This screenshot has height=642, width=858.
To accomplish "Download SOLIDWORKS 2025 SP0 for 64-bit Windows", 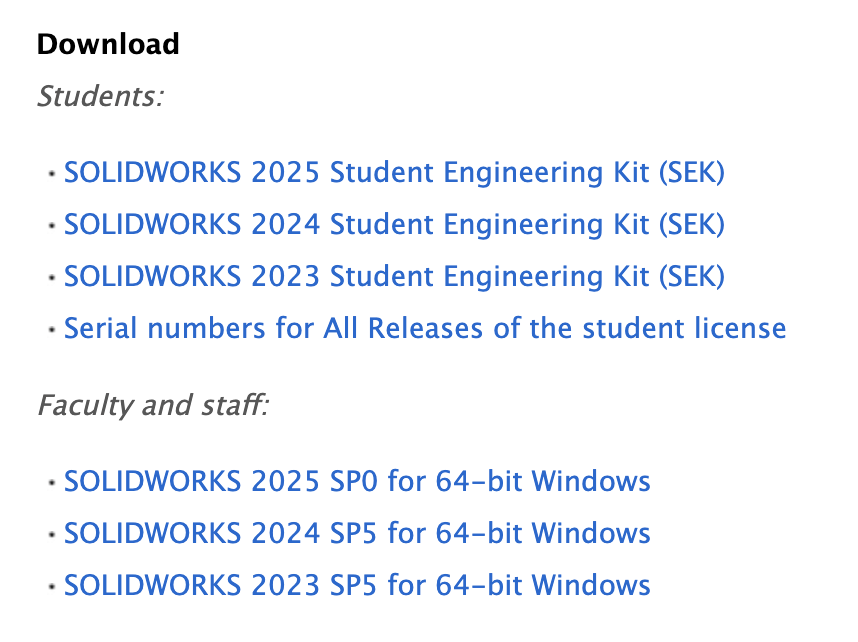I will pos(357,482).
